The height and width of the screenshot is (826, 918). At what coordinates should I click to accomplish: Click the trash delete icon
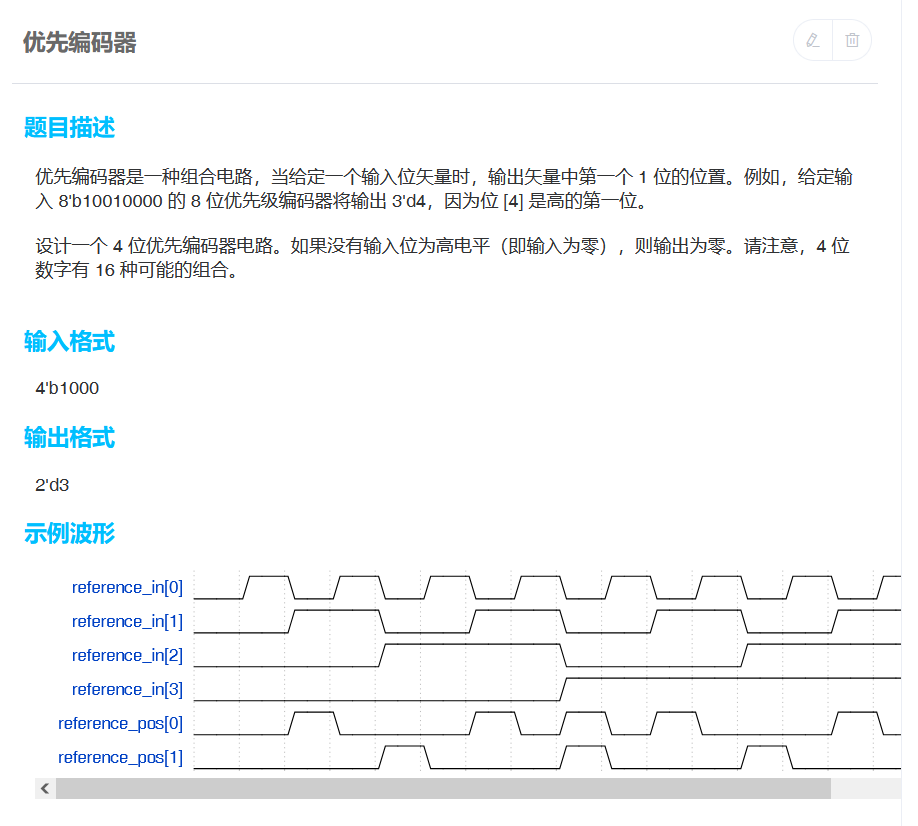pos(852,40)
